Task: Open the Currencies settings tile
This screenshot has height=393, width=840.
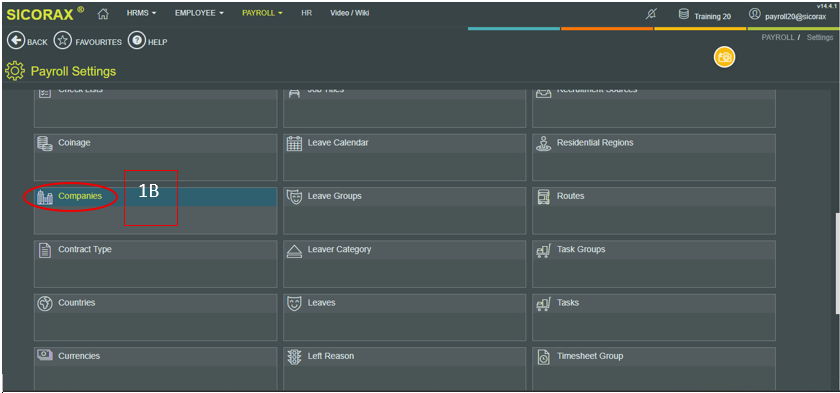Action: point(155,369)
